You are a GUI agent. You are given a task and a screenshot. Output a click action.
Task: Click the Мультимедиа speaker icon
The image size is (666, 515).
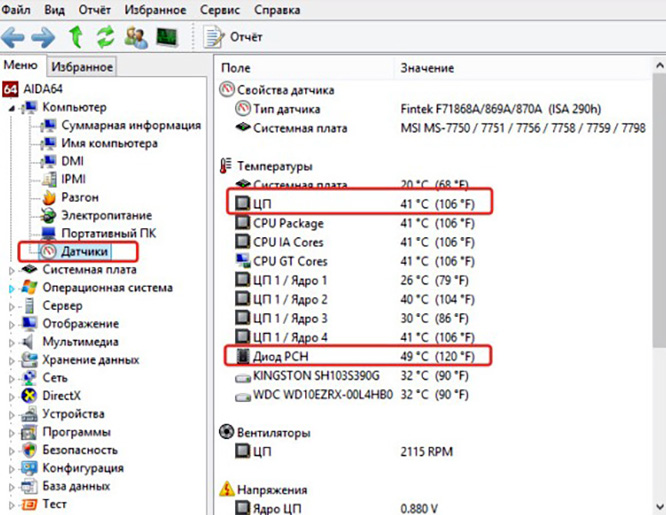(x=28, y=342)
